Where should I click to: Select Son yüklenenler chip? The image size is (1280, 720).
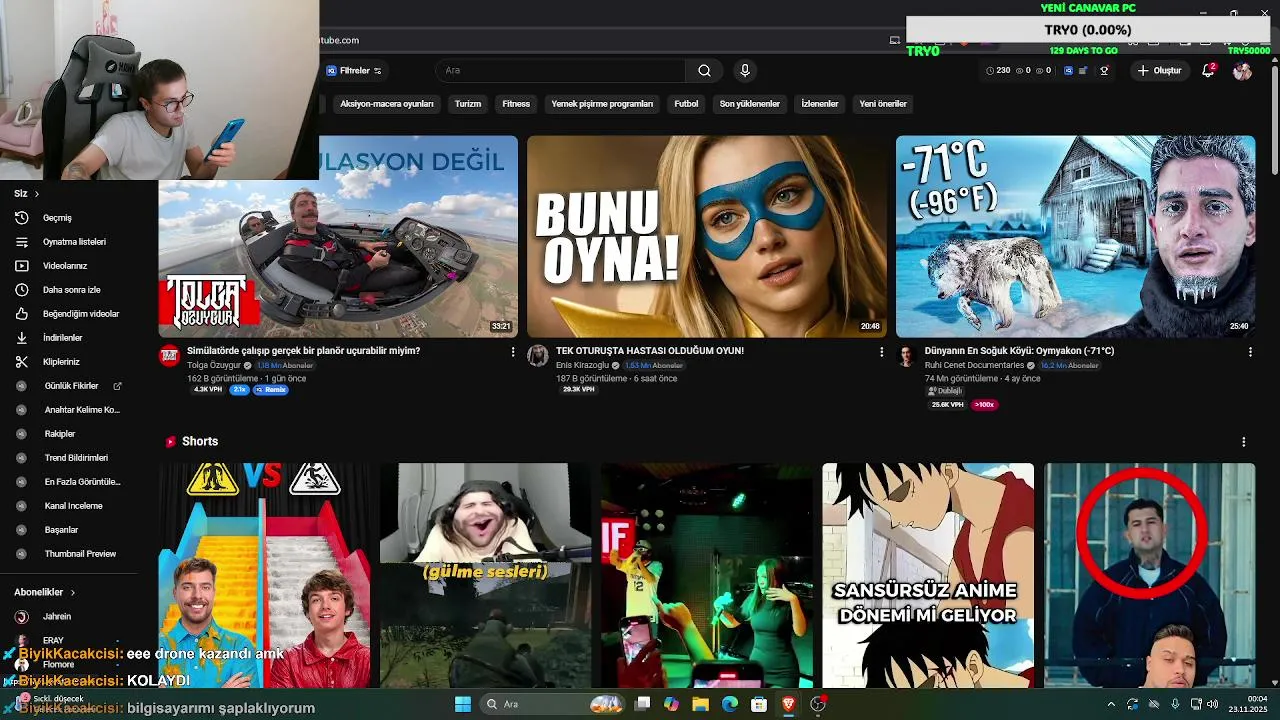[x=750, y=104]
